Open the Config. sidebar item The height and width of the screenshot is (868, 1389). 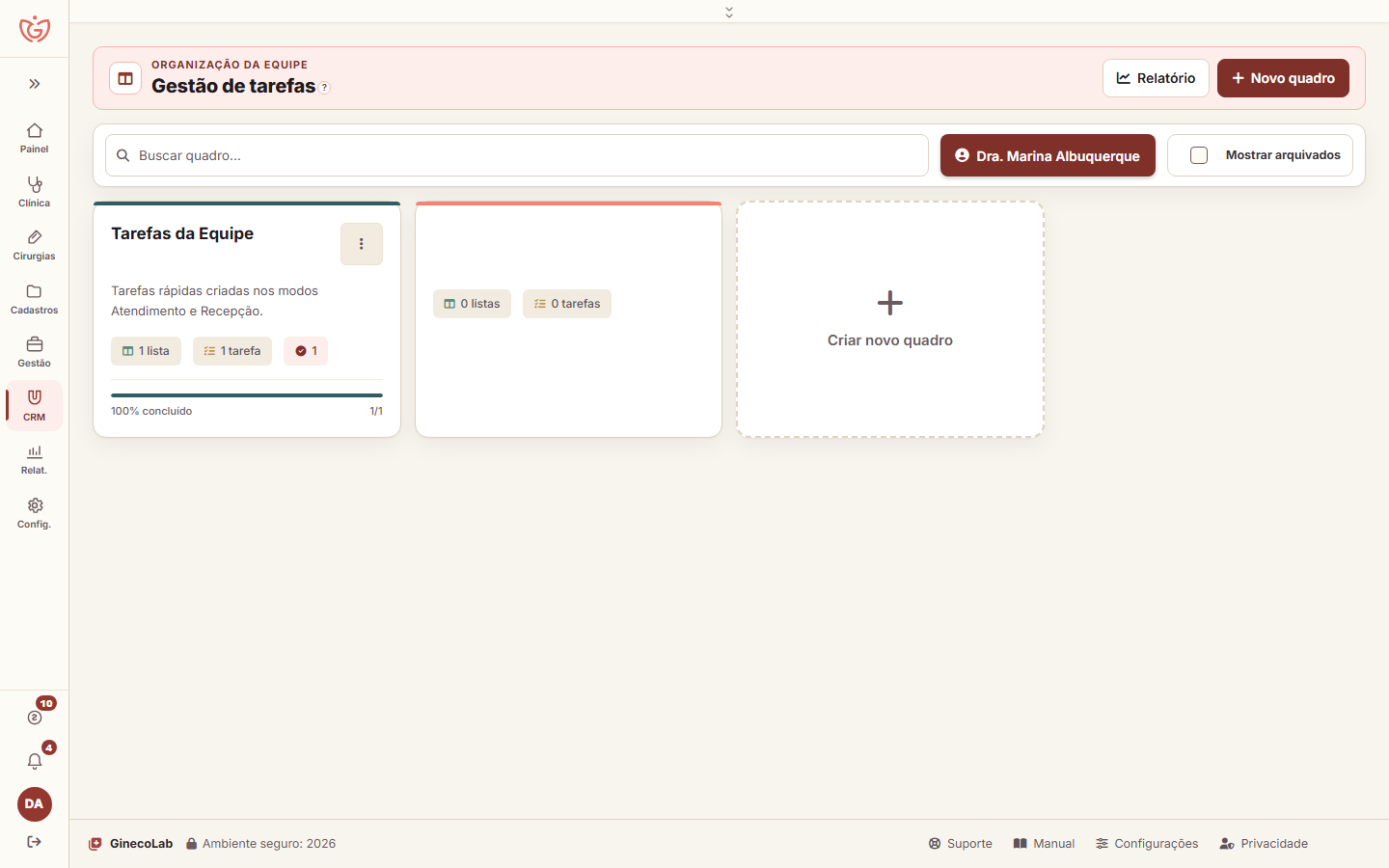[34, 513]
